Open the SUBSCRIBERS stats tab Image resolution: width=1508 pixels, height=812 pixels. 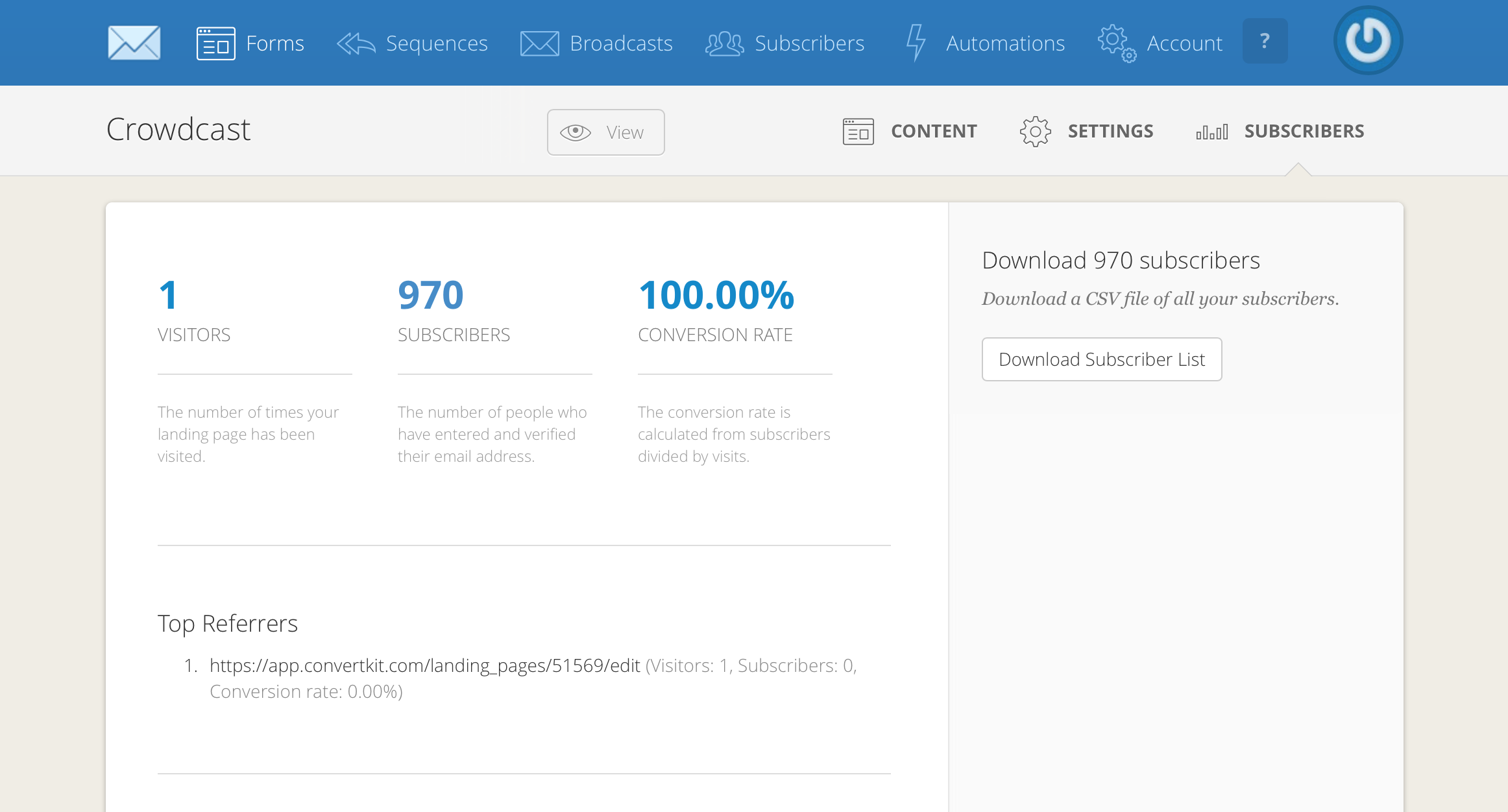1304,131
